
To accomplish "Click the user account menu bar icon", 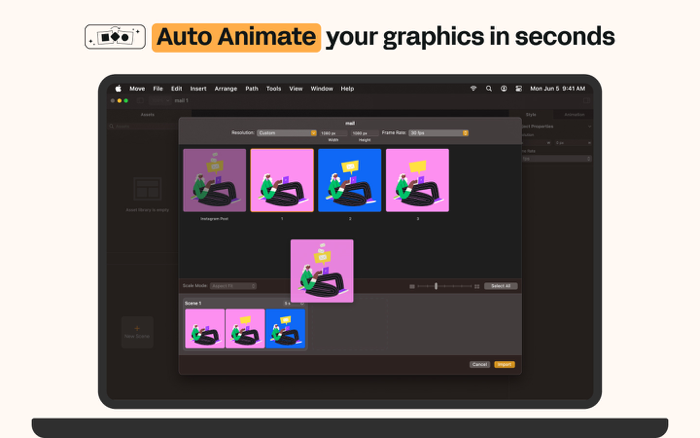I will 504,88.
